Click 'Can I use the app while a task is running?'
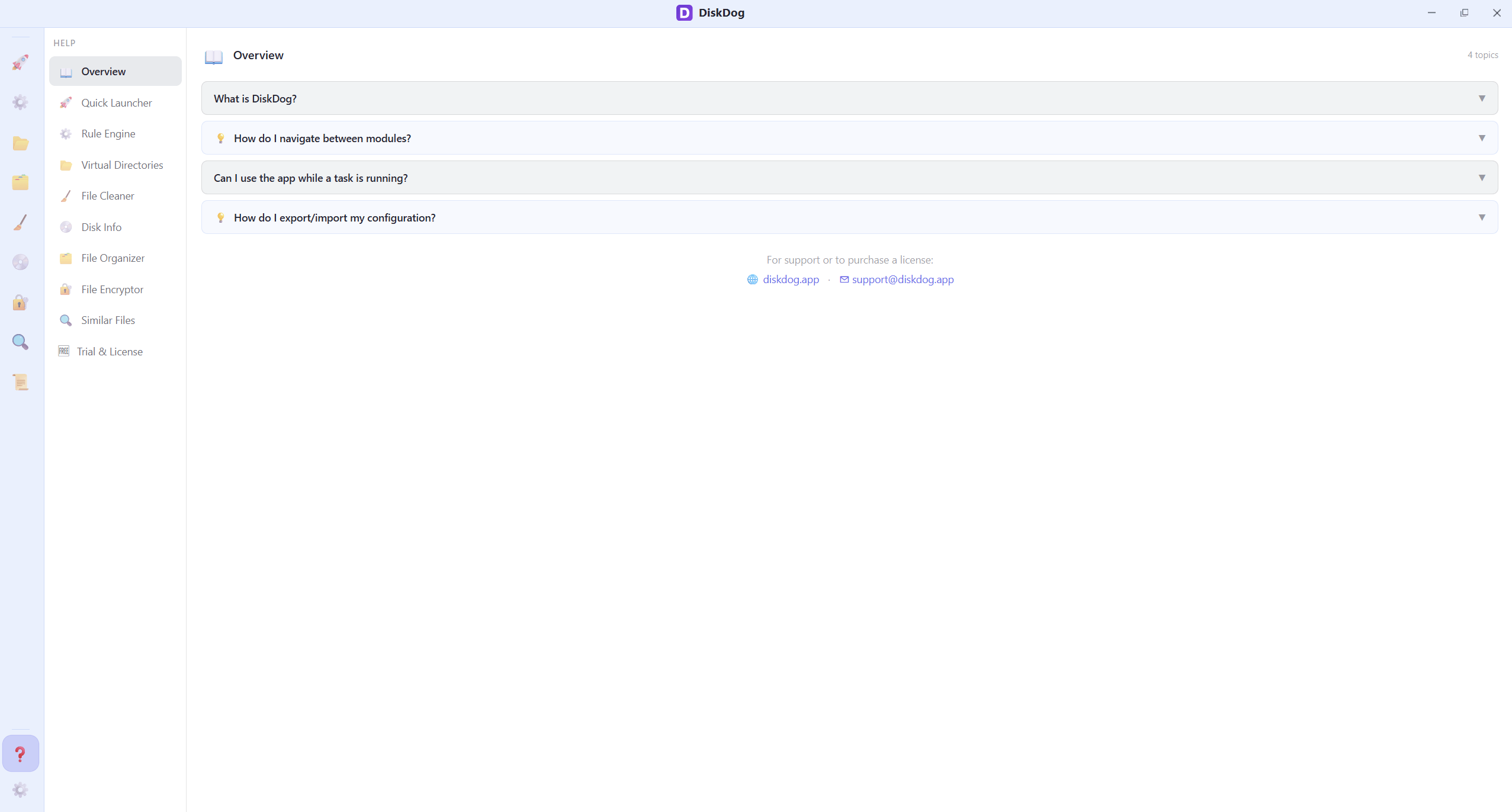This screenshot has width=1512, height=812. pos(310,178)
